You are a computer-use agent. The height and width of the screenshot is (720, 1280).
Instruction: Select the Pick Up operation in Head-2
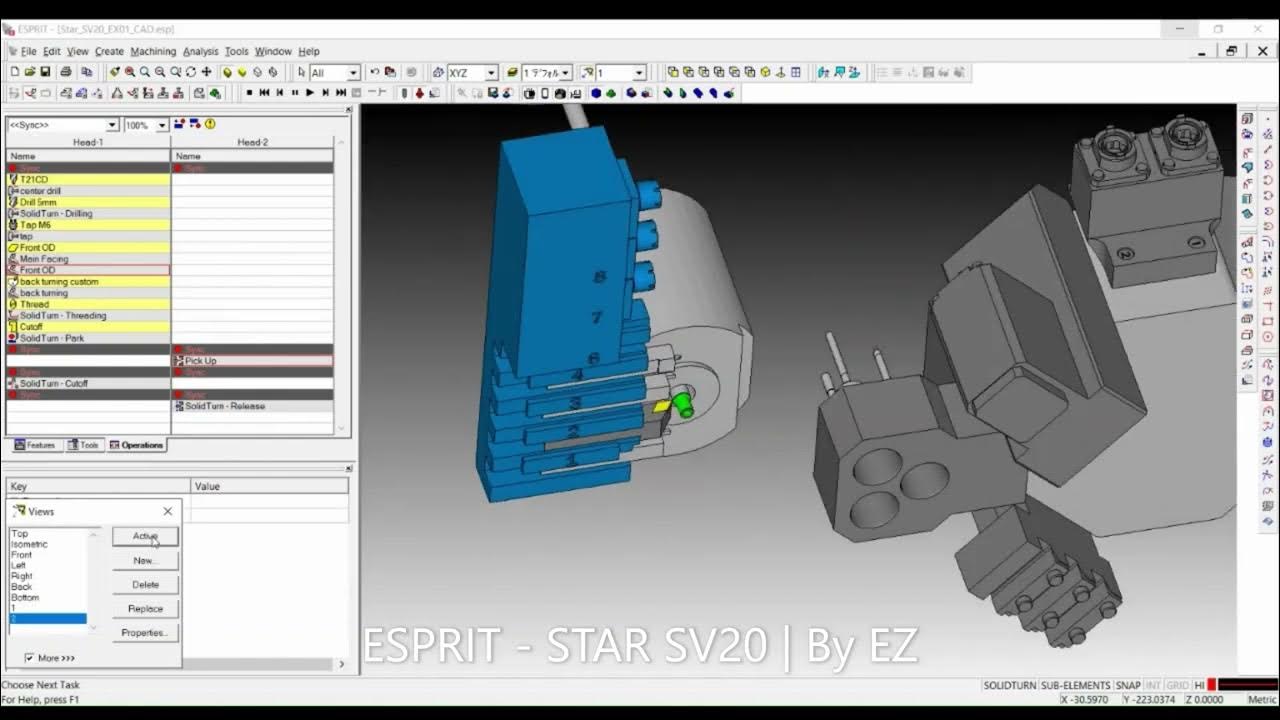[x=252, y=361]
